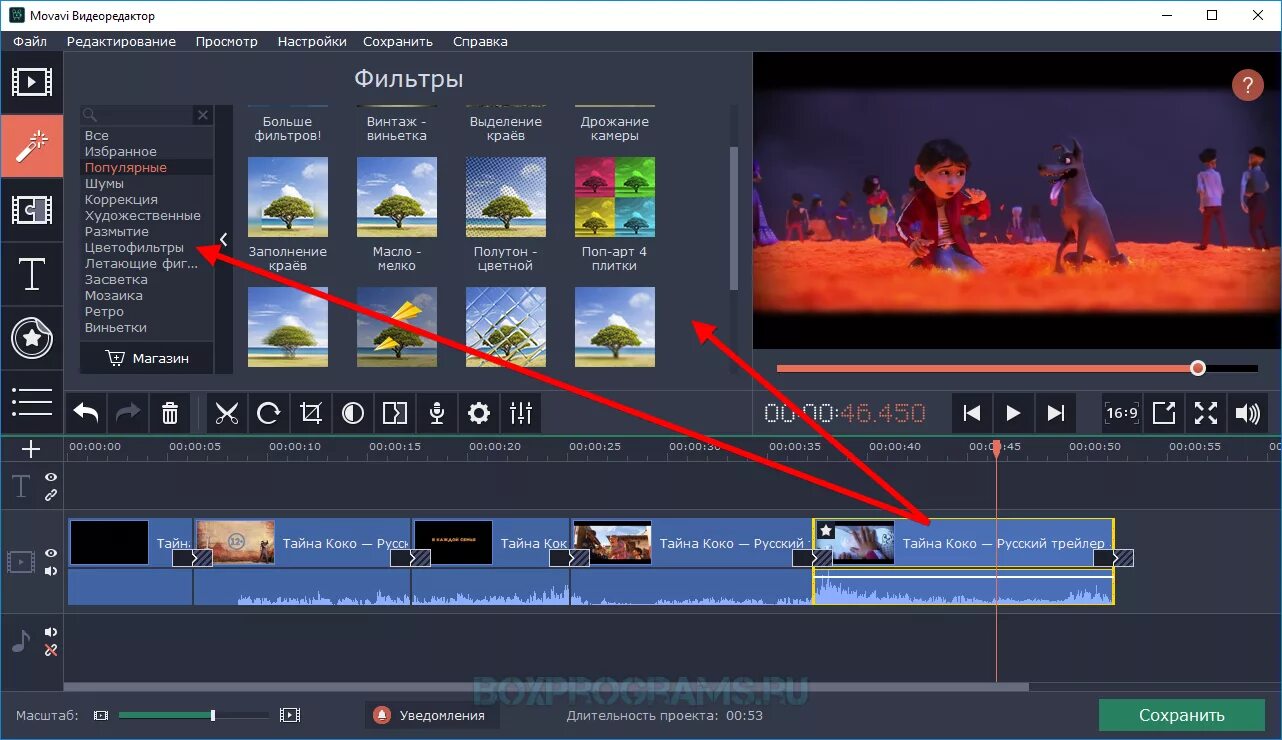Select the Размытие category

click(x=117, y=231)
